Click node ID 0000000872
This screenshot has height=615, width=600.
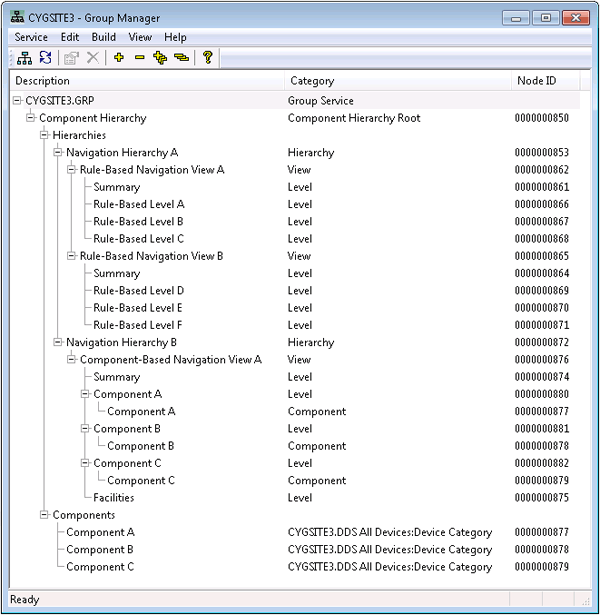542,342
